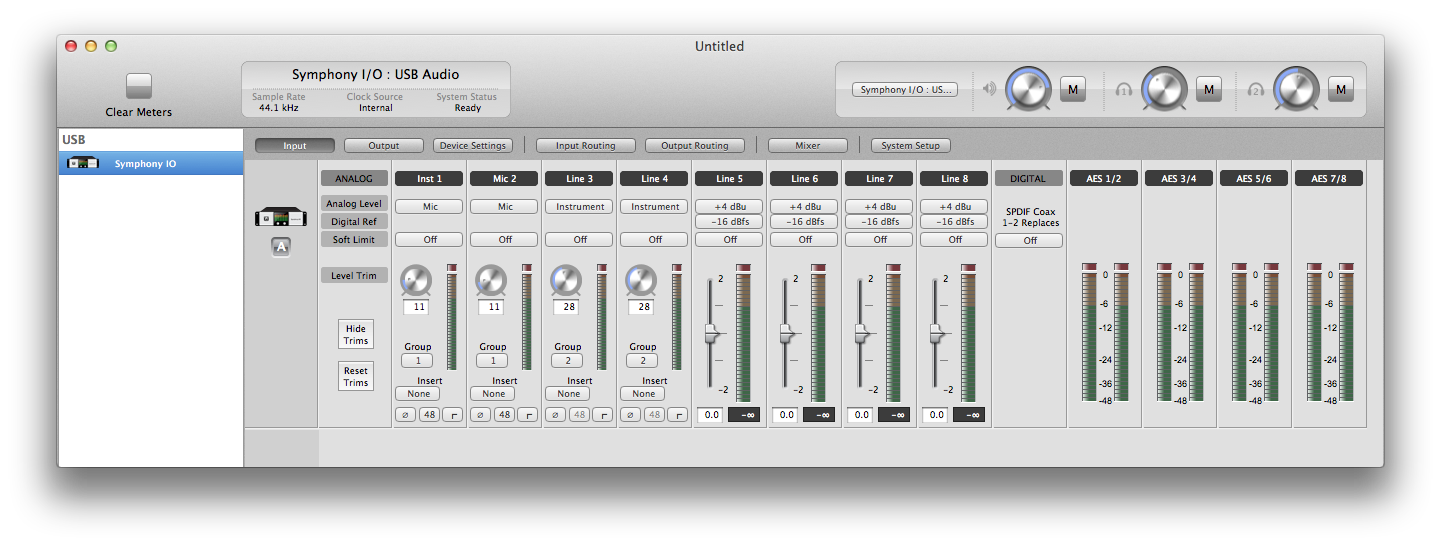Viewport: 1441px width, 546px height.
Task: Toggle Soft Limit Off on Line 3
Action: 580,240
